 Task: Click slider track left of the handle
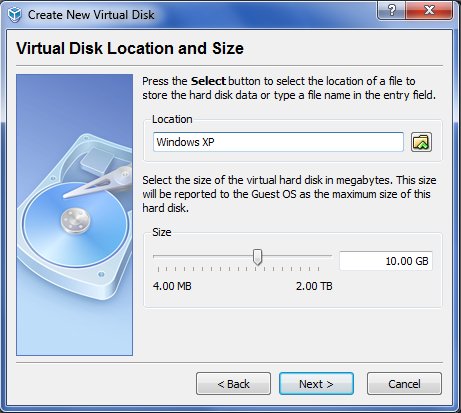pos(203,256)
